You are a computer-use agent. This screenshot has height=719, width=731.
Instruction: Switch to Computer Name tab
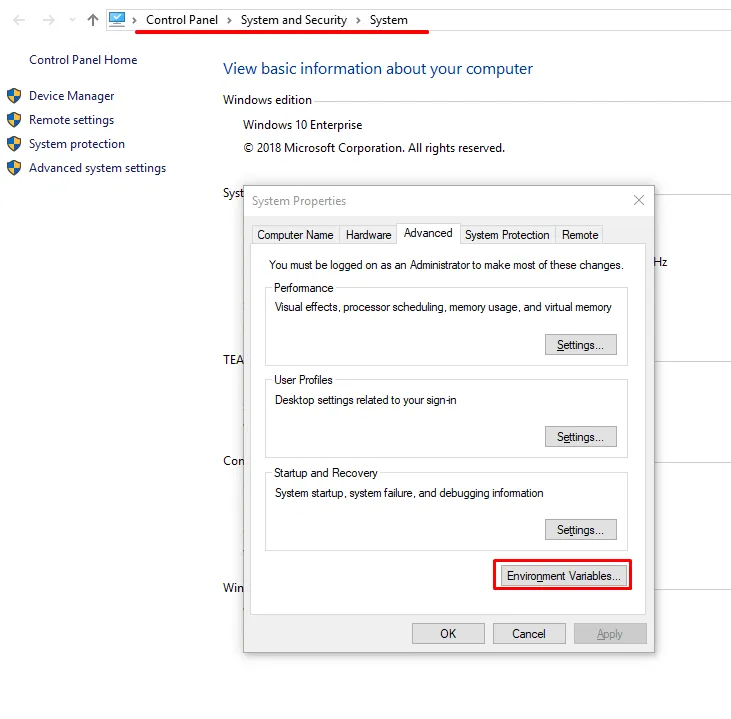tap(295, 235)
